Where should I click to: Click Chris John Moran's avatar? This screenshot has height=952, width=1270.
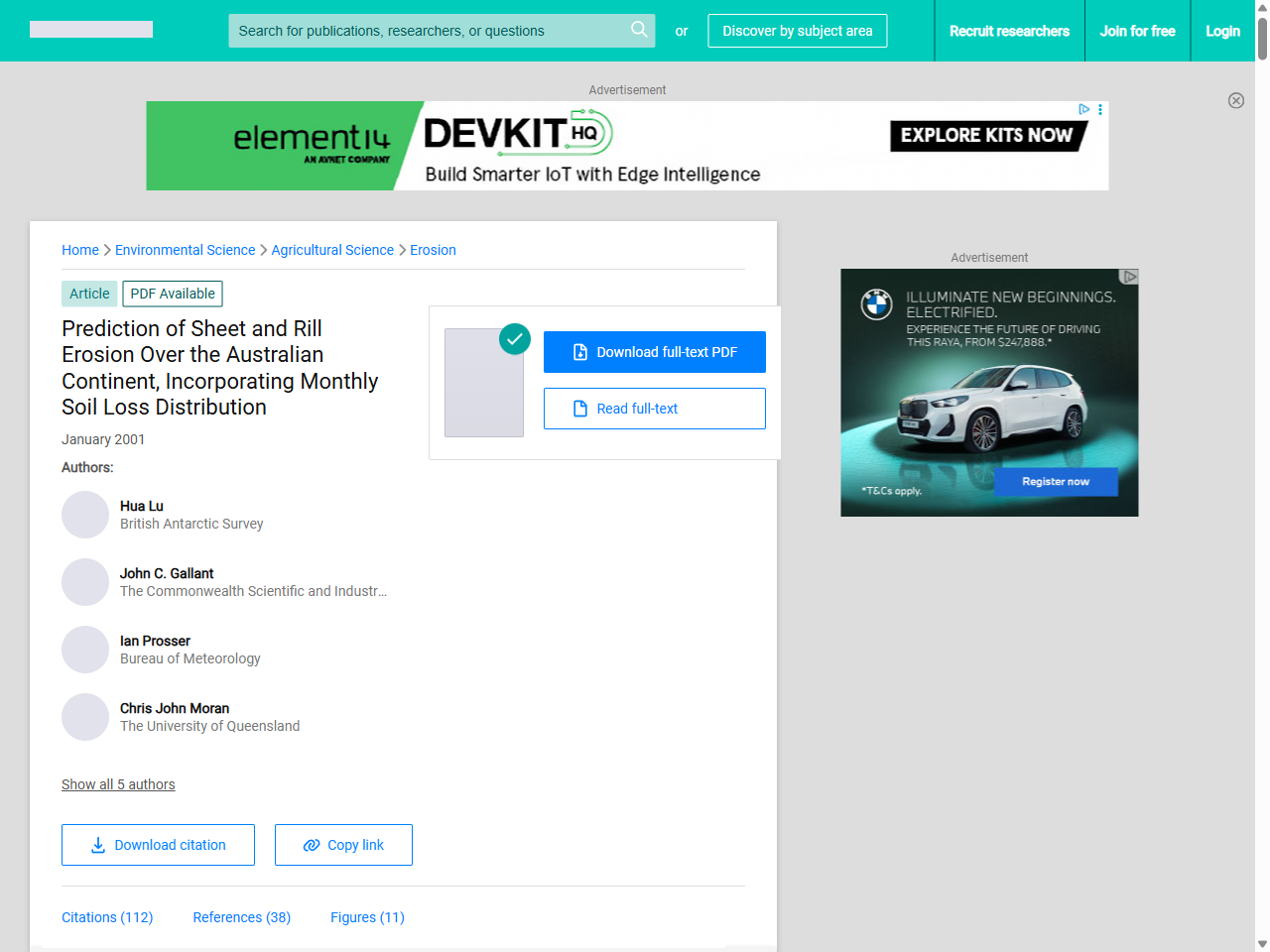85,717
